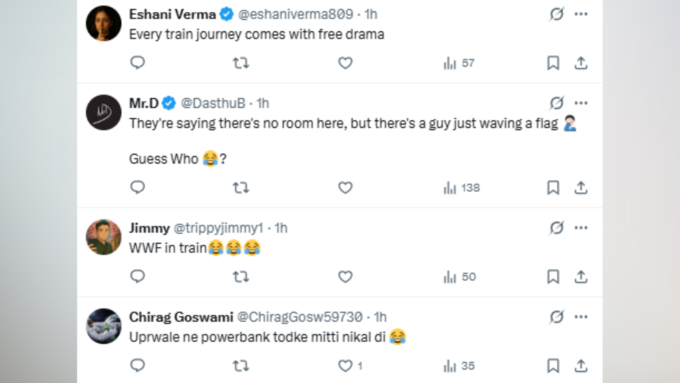Share Jimmy's WWF in train tweet
The width and height of the screenshot is (680, 383).
click(581, 277)
